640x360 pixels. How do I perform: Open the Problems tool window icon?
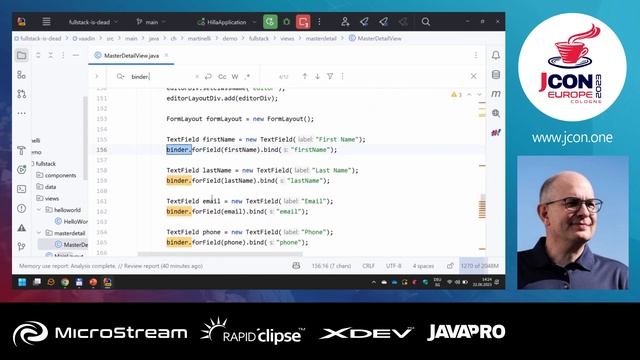pyautogui.click(x=22, y=208)
